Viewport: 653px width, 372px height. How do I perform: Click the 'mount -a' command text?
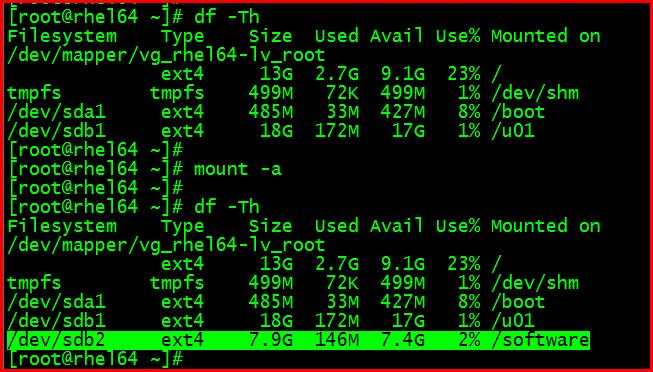pyautogui.click(x=237, y=170)
